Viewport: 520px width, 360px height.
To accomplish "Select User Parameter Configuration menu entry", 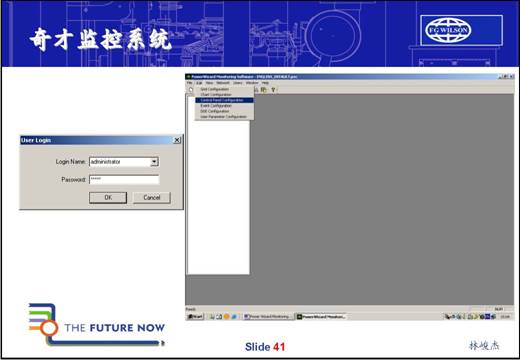I will pos(224,117).
